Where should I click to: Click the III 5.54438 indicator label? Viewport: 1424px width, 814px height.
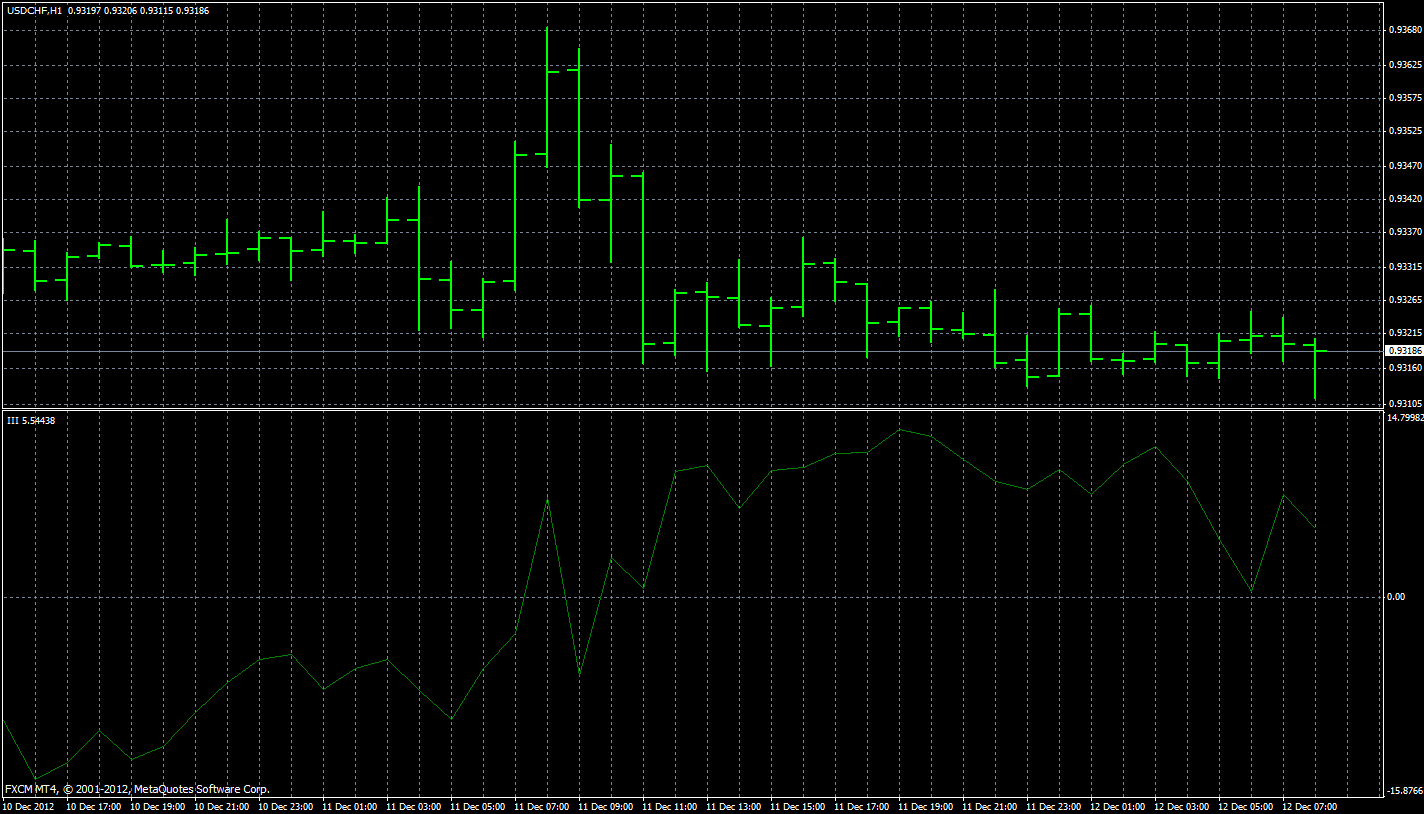click(x=31, y=420)
